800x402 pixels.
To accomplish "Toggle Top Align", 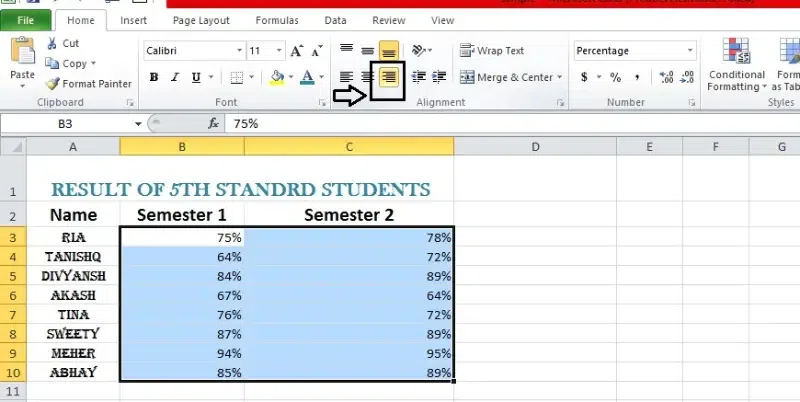I will pyautogui.click(x=346, y=50).
